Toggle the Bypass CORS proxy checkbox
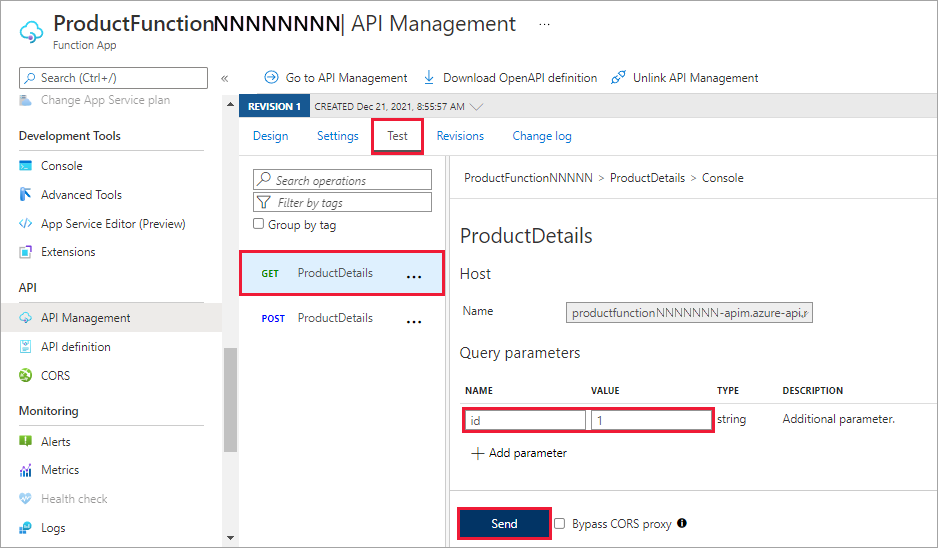The height and width of the screenshot is (548, 938). click(x=559, y=523)
